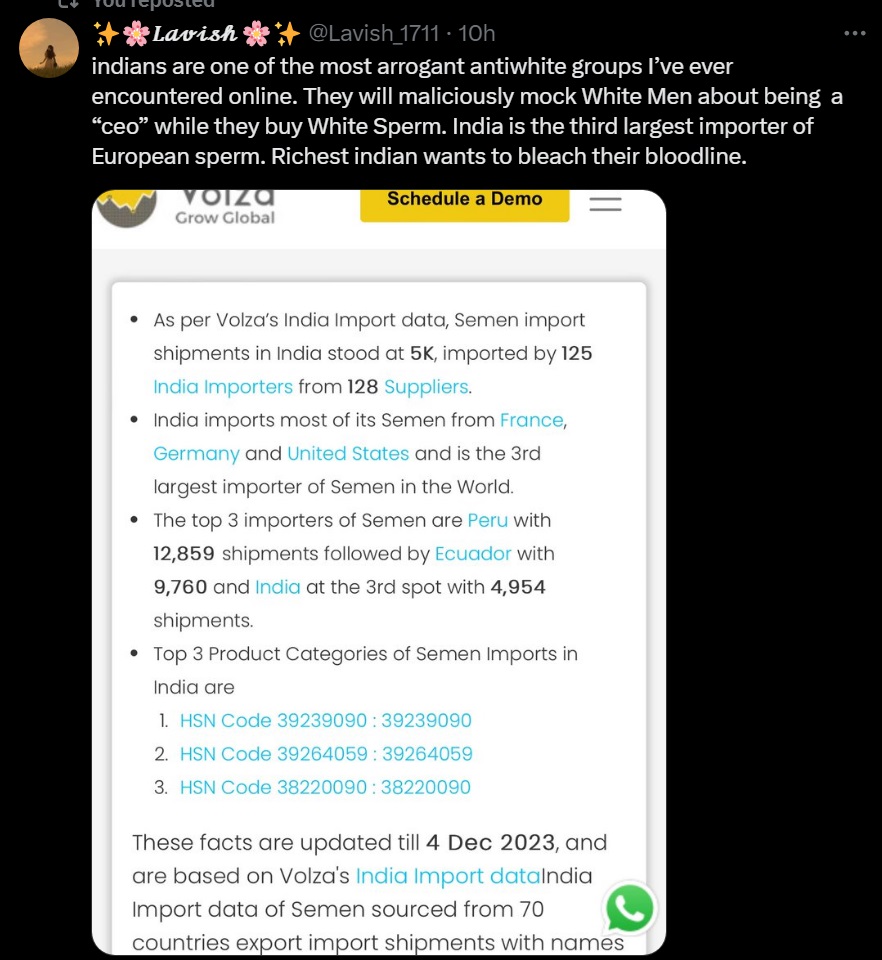Image resolution: width=882 pixels, height=960 pixels.
Task: Follow the Suppliers link
Action: [x=426, y=387]
